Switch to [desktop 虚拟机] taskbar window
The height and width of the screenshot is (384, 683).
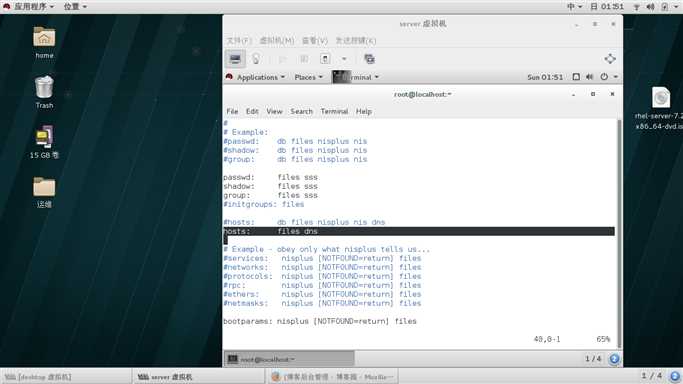point(65,377)
